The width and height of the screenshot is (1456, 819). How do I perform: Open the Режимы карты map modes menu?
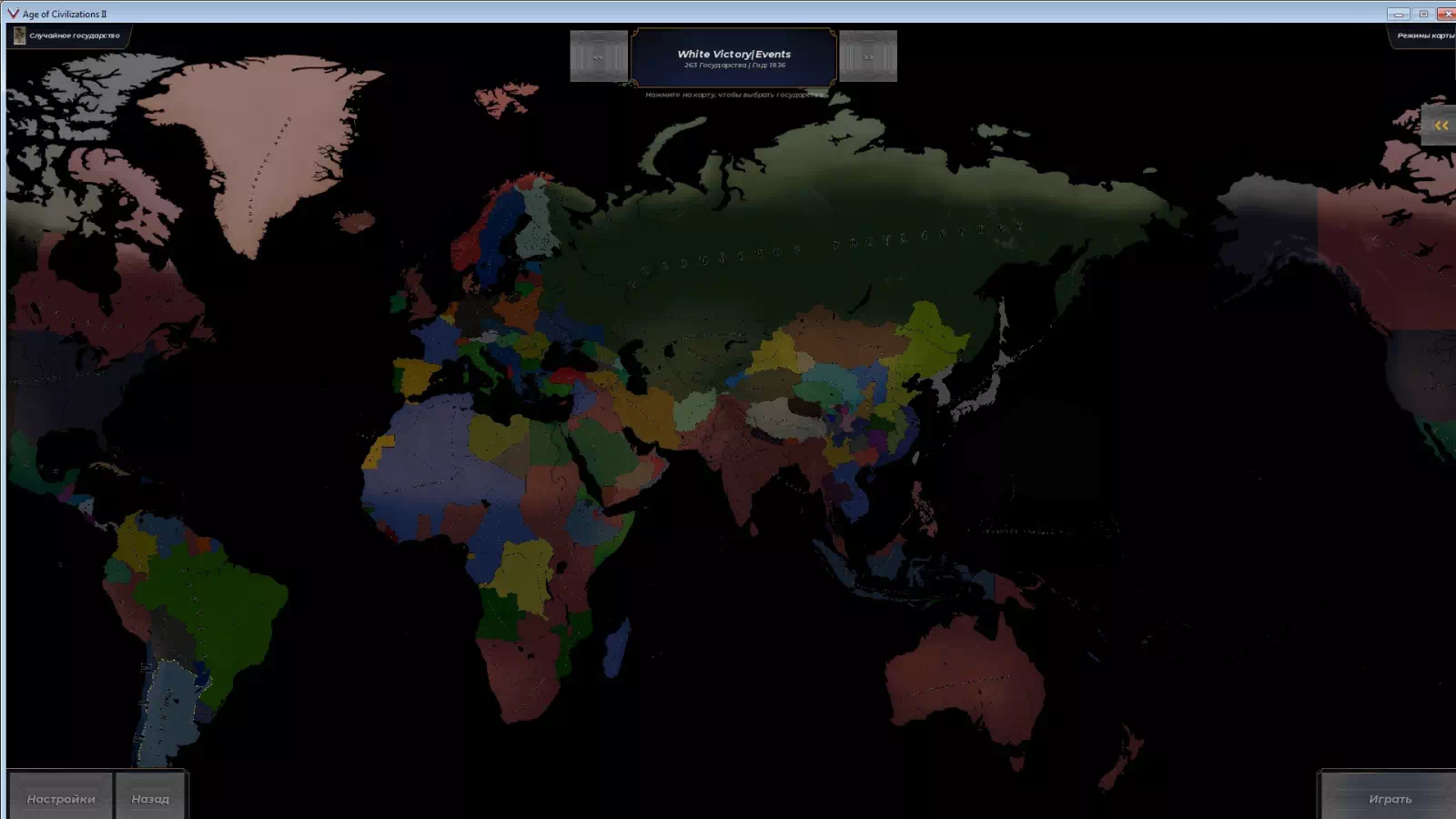(x=1424, y=35)
